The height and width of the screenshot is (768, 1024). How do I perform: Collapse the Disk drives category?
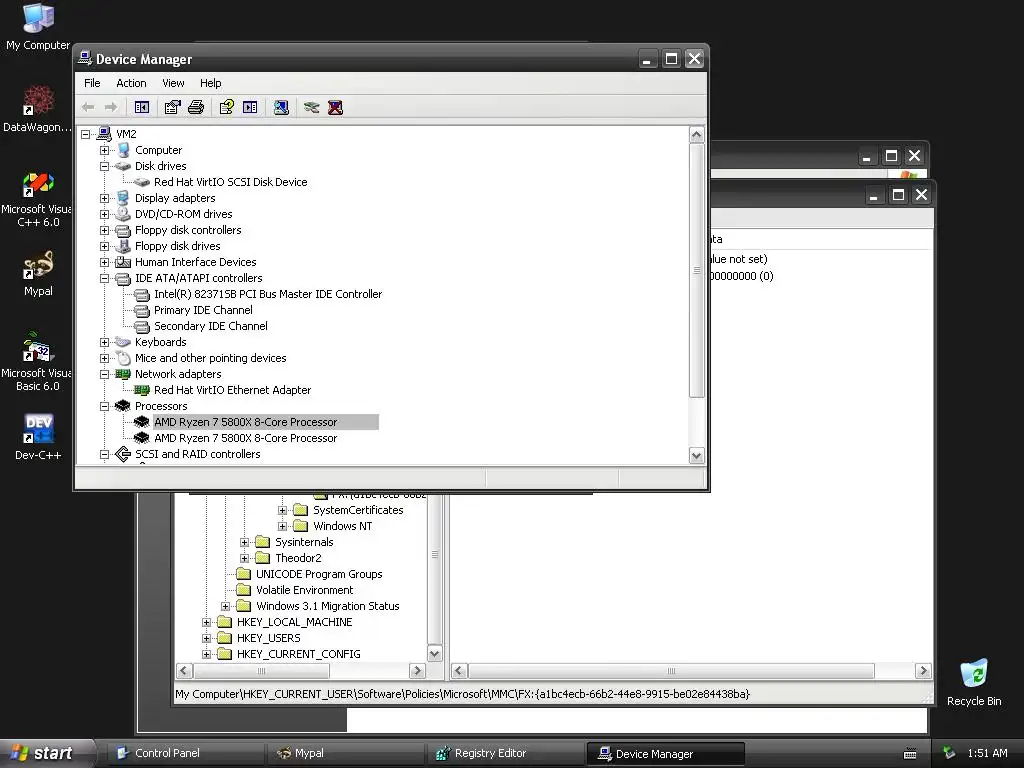(104, 166)
